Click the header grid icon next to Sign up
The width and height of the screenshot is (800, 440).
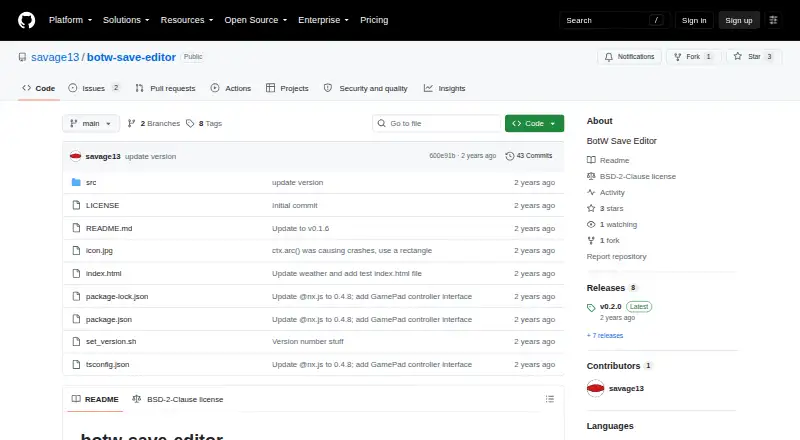point(773,20)
